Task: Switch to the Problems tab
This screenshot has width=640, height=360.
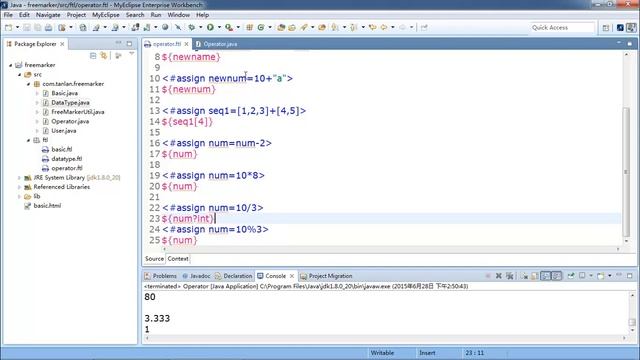Action: click(x=160, y=276)
